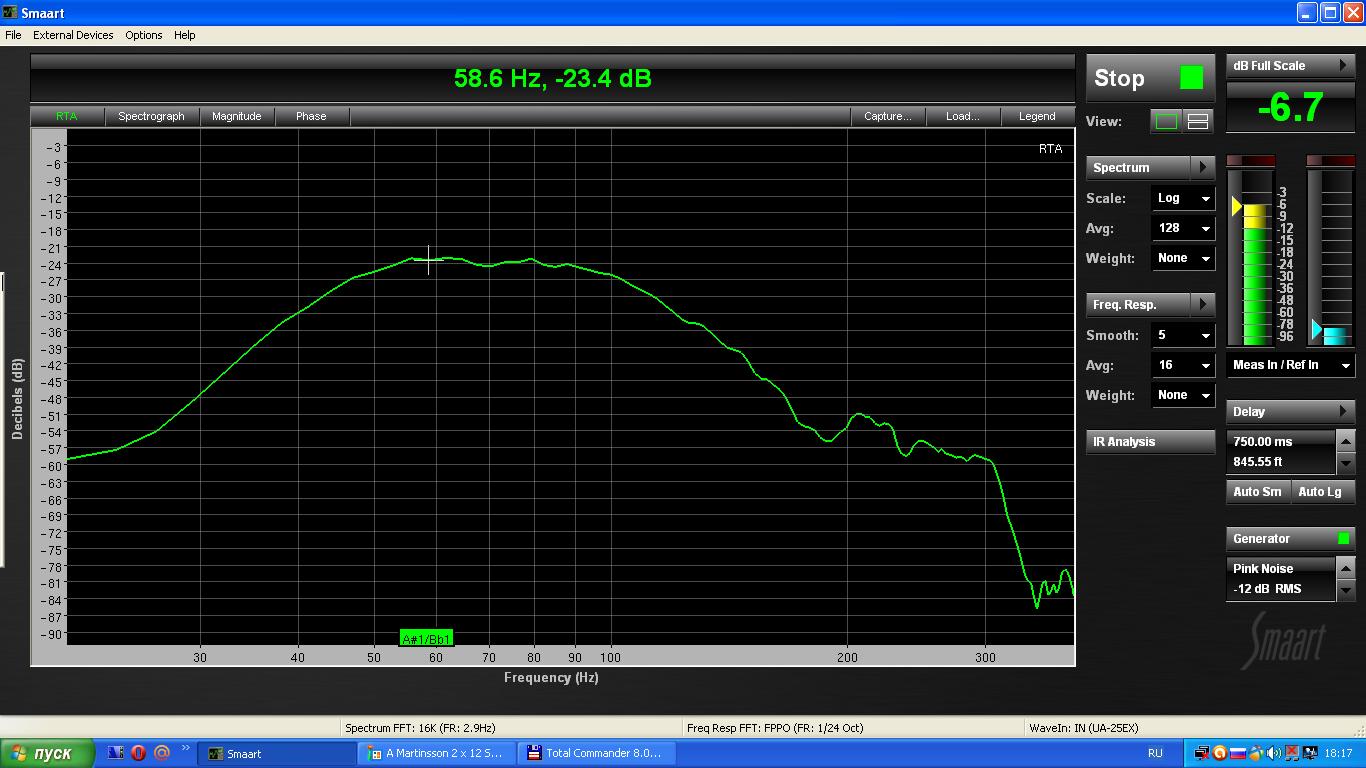Open IR Analysis
1366x768 pixels.
tap(1150, 441)
